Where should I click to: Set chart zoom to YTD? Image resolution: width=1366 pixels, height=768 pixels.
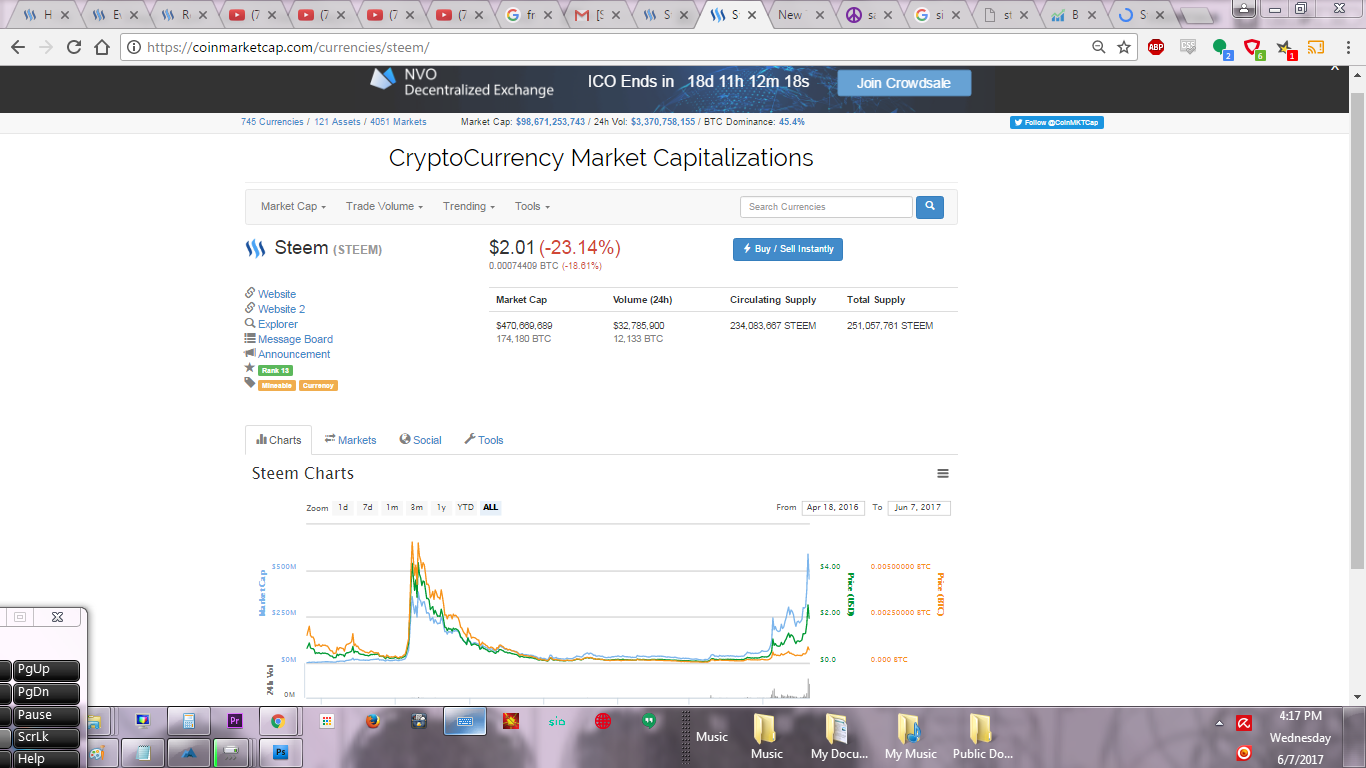[x=466, y=508]
